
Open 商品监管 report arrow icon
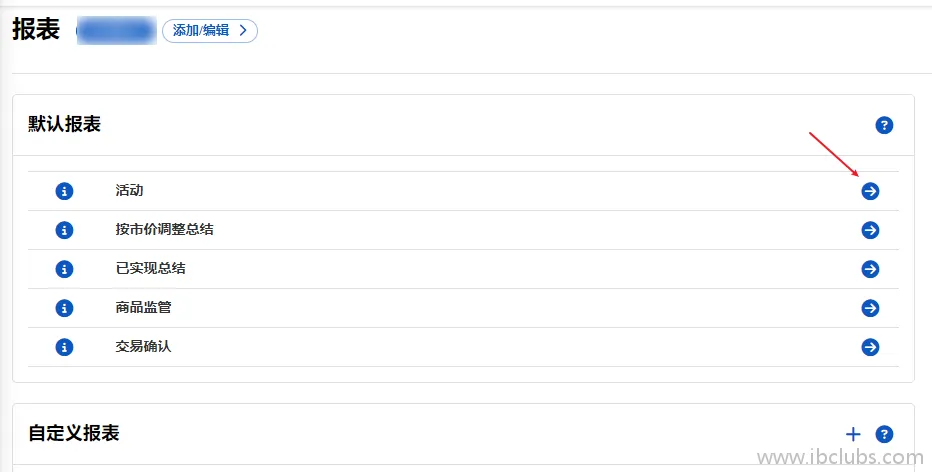pyautogui.click(x=870, y=308)
